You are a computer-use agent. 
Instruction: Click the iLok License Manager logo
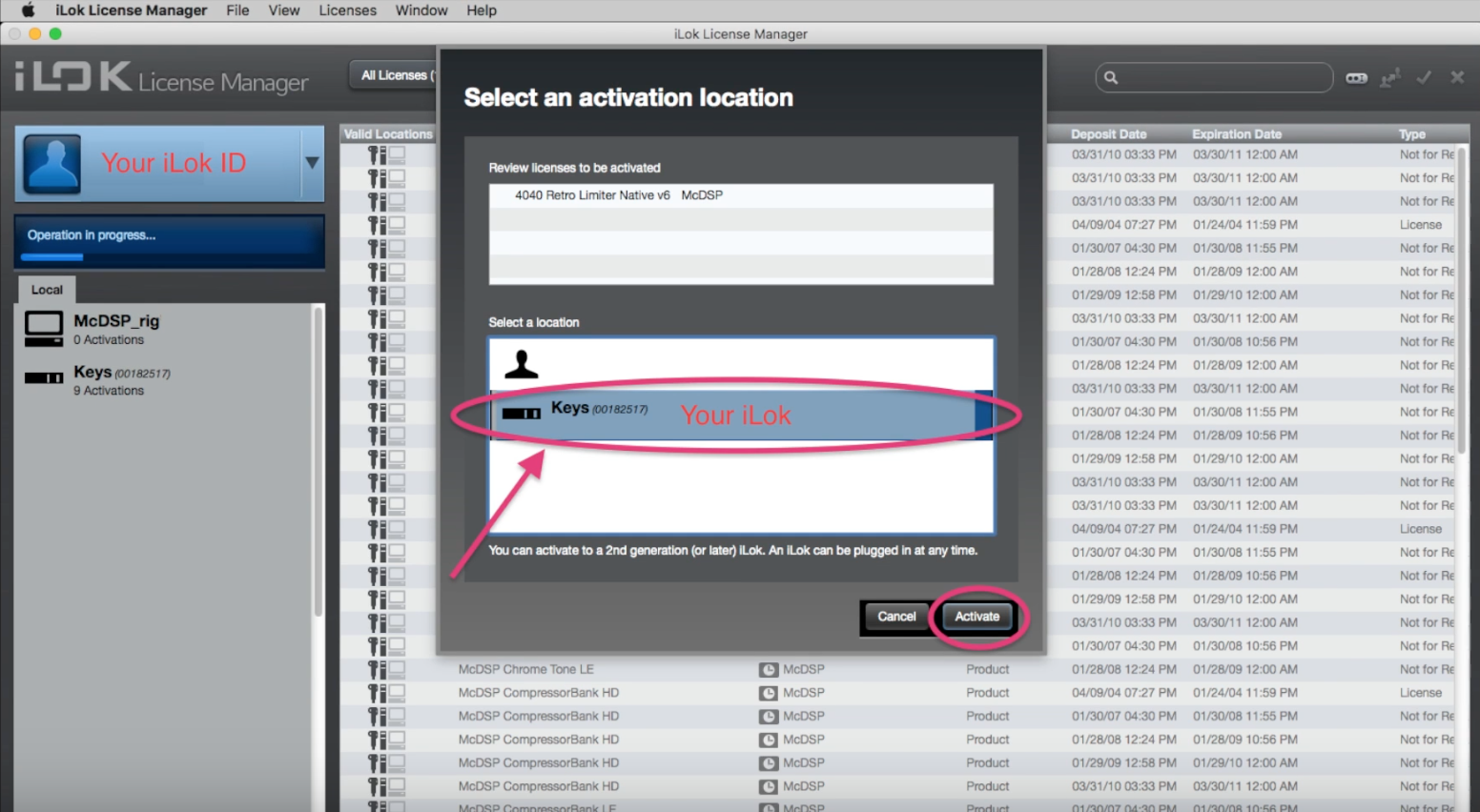click(x=161, y=78)
